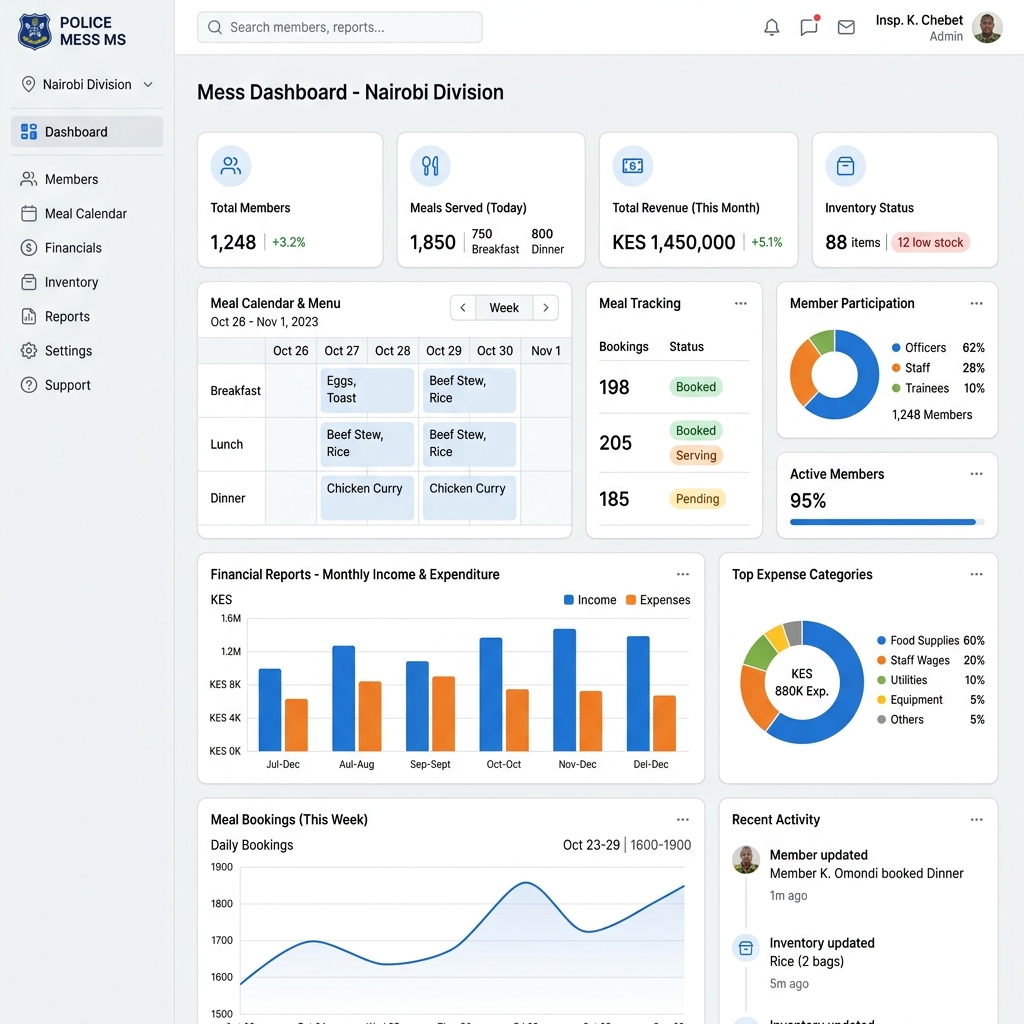Click the Nov-Dec bar group
The width and height of the screenshot is (1024, 1024).
click(x=577, y=690)
